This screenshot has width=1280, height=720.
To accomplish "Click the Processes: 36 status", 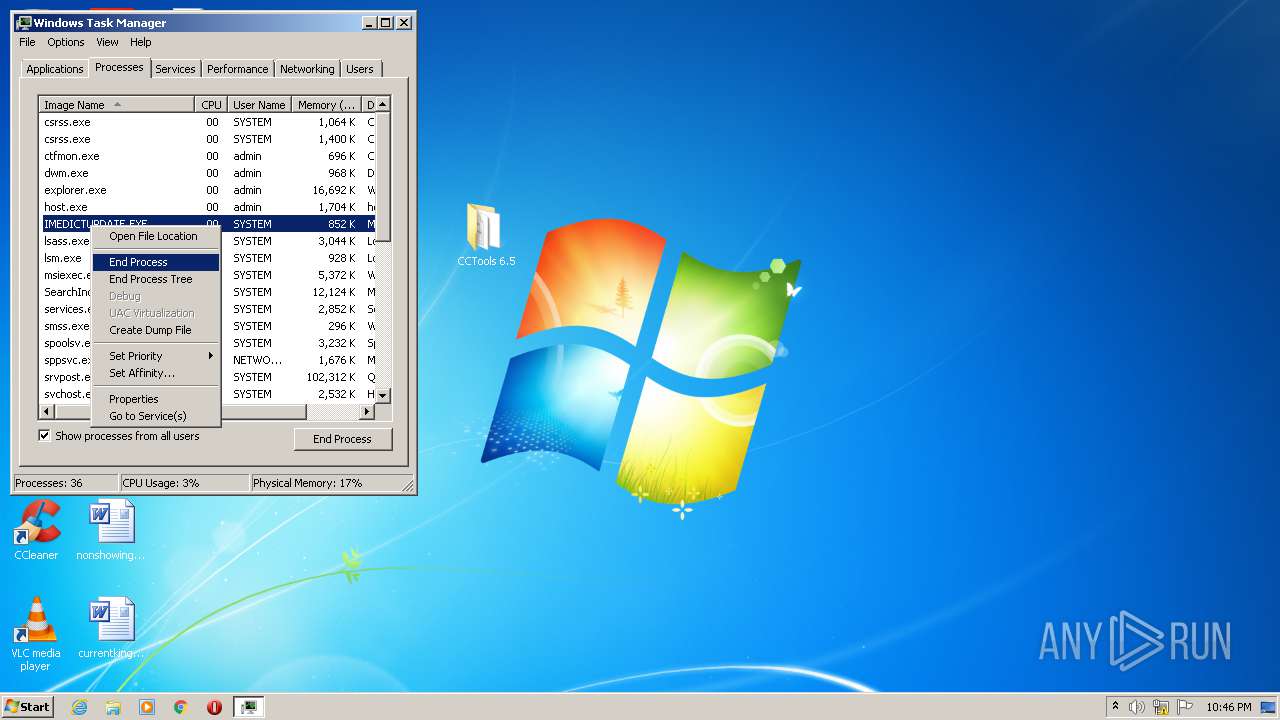I will (65, 483).
